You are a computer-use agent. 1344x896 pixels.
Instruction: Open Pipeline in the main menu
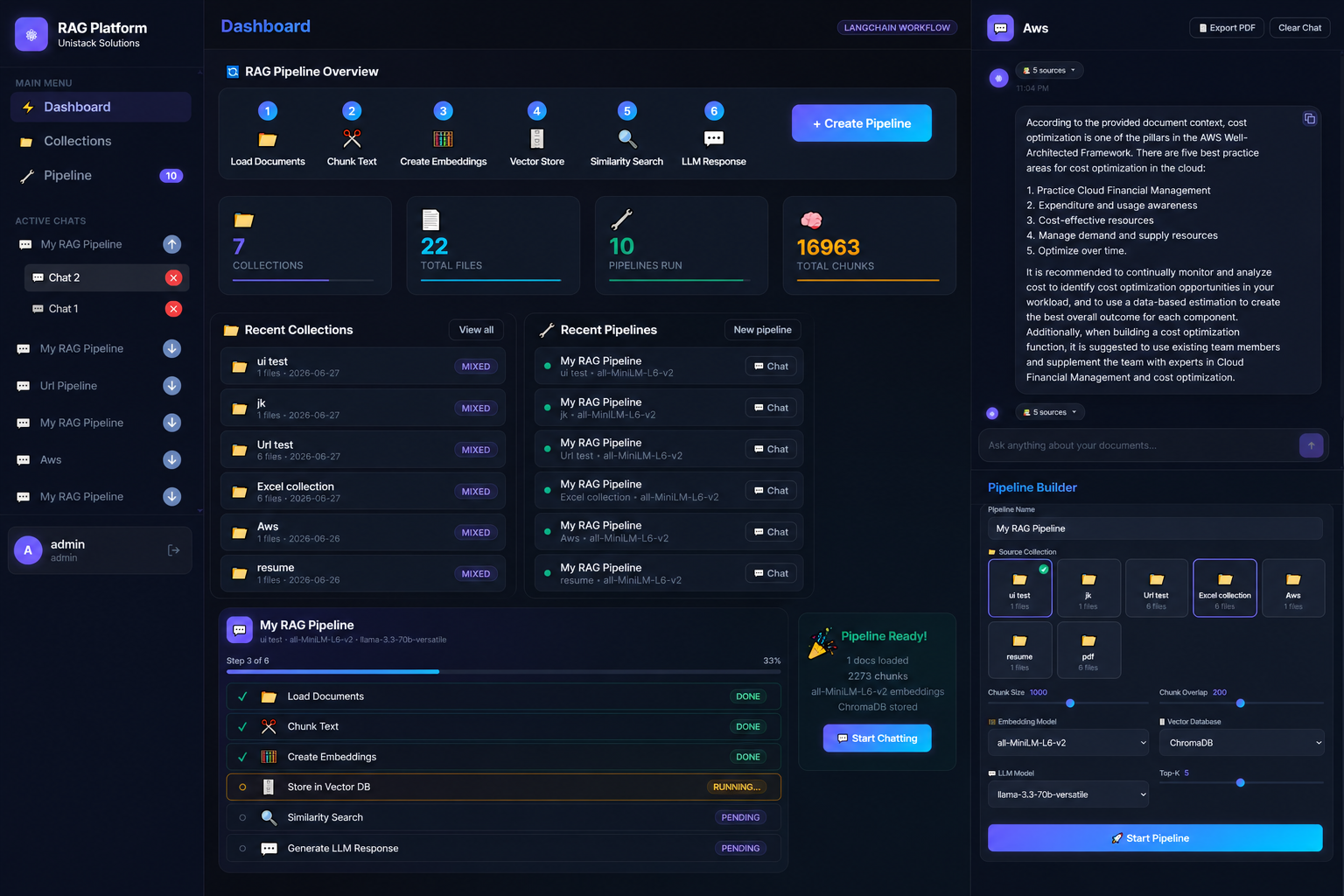click(x=101, y=175)
